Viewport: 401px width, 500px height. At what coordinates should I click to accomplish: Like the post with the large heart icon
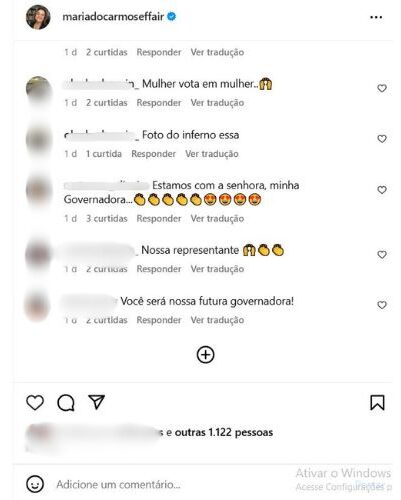pos(35,403)
